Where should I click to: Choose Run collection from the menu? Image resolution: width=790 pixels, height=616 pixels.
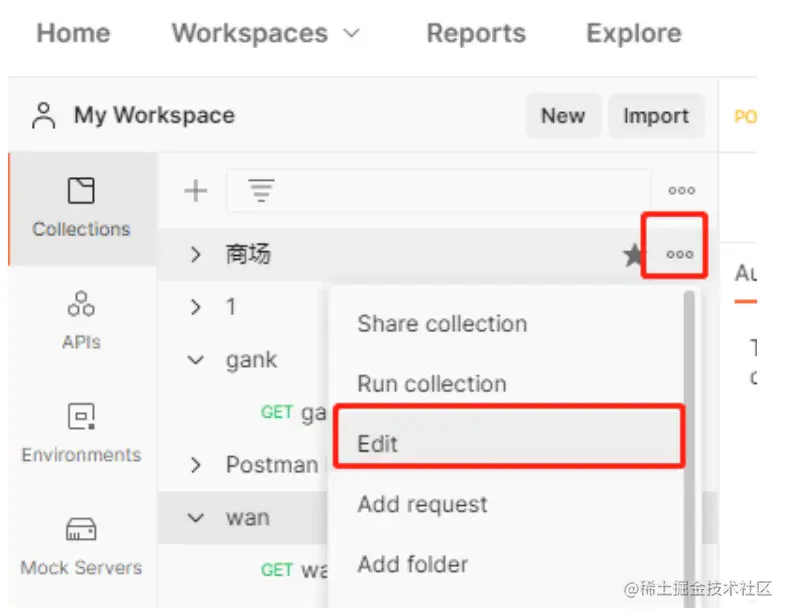(432, 384)
